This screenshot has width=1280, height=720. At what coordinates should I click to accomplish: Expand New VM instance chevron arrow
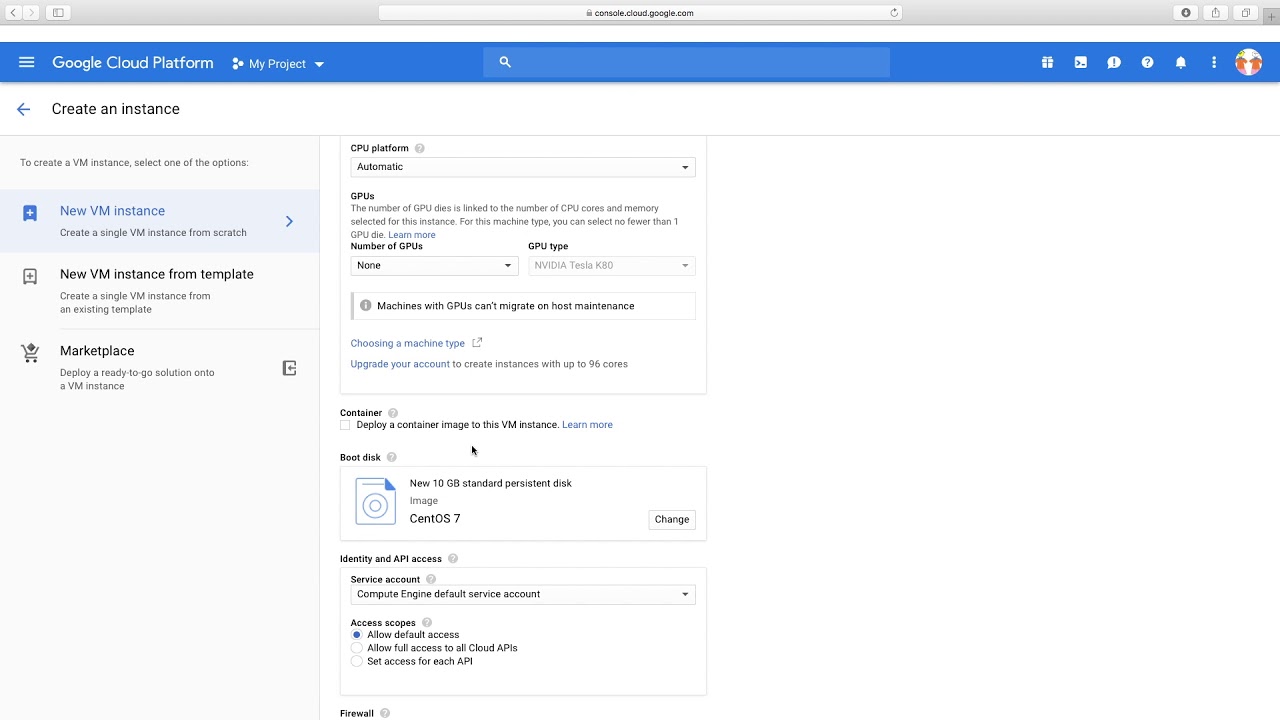point(289,221)
